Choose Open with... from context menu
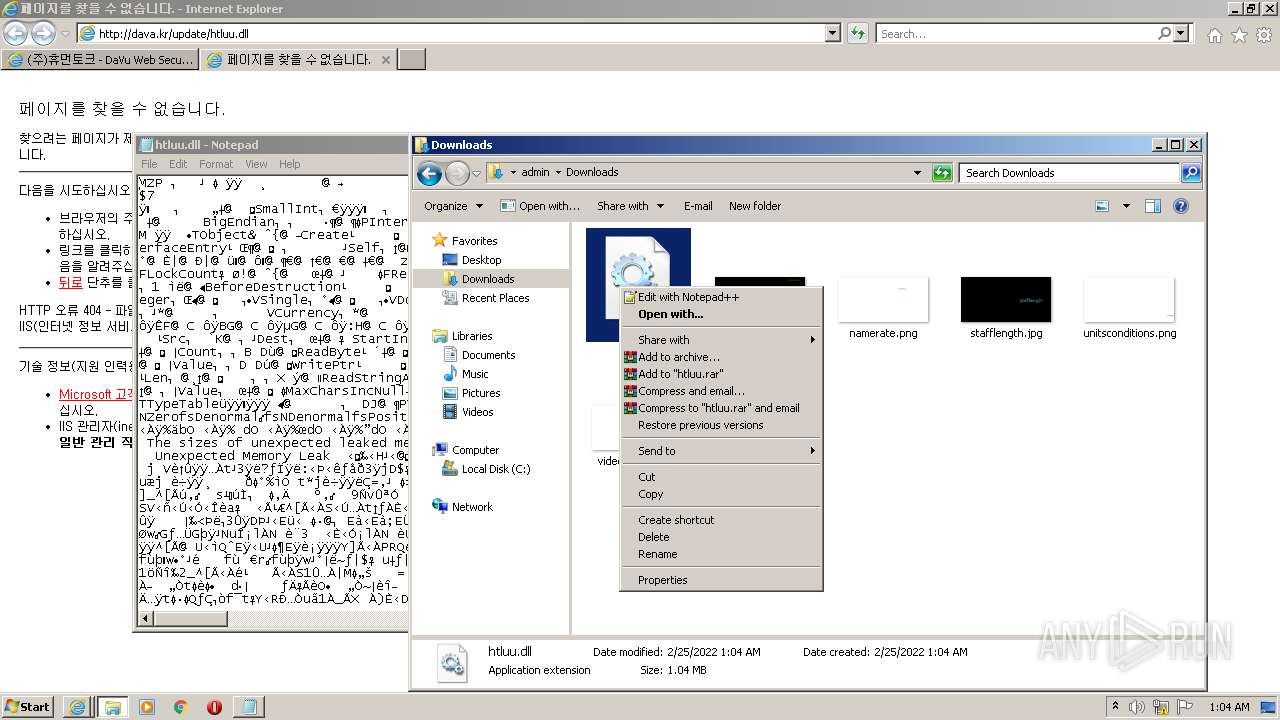The width and height of the screenshot is (1280, 720). 670,314
